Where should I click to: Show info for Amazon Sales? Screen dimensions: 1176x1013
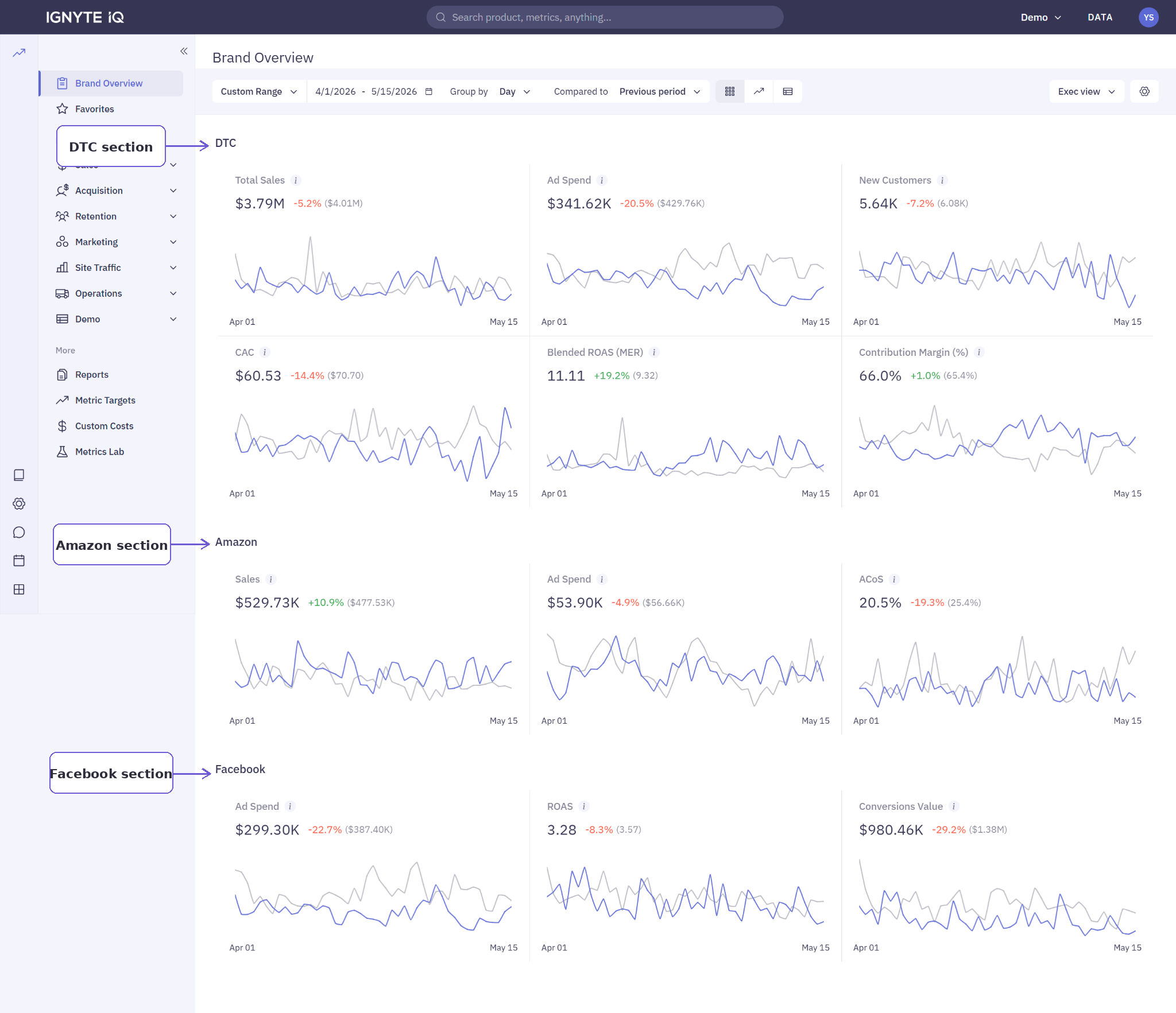pyautogui.click(x=271, y=580)
